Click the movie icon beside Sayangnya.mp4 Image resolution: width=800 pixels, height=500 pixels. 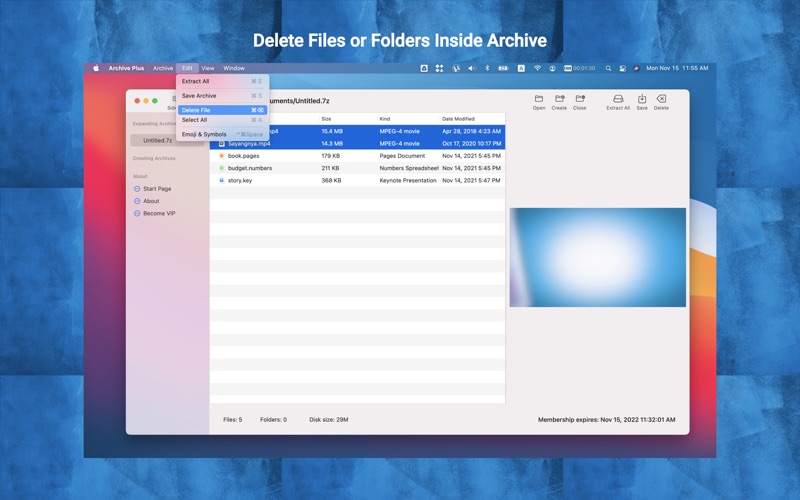point(221,144)
